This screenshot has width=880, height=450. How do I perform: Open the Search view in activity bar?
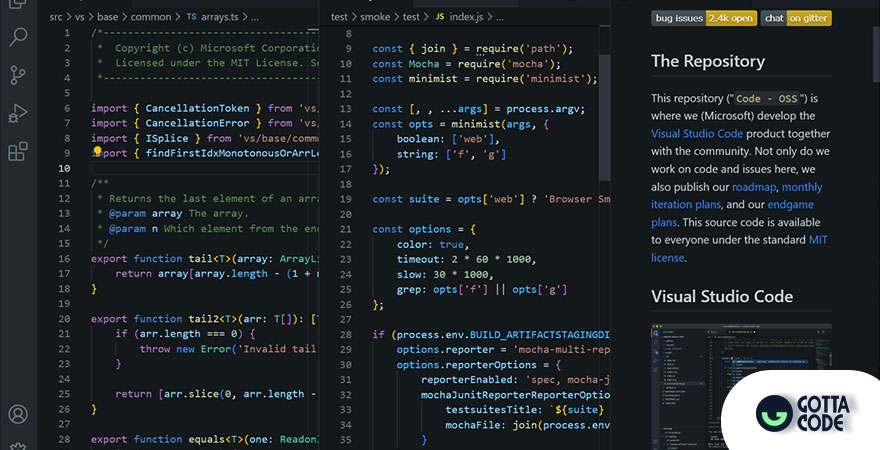18,37
